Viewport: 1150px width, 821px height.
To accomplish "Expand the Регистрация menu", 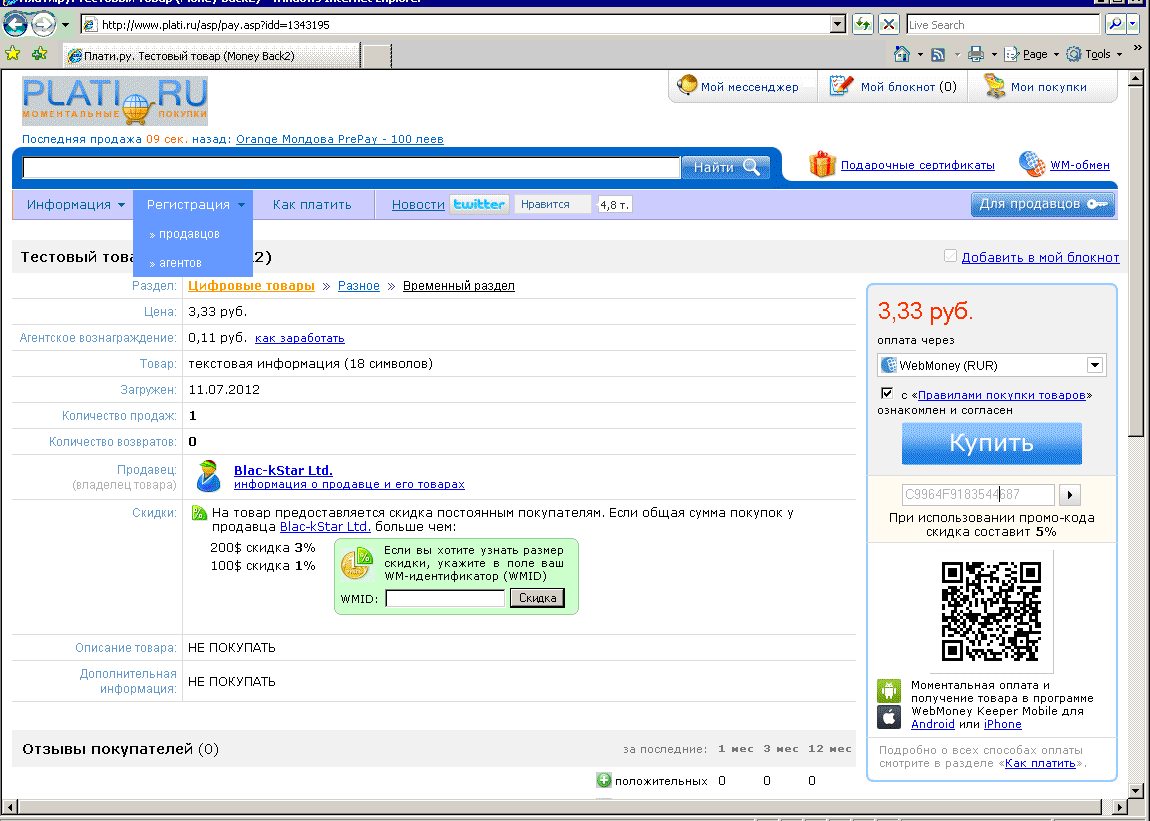I will [194, 205].
